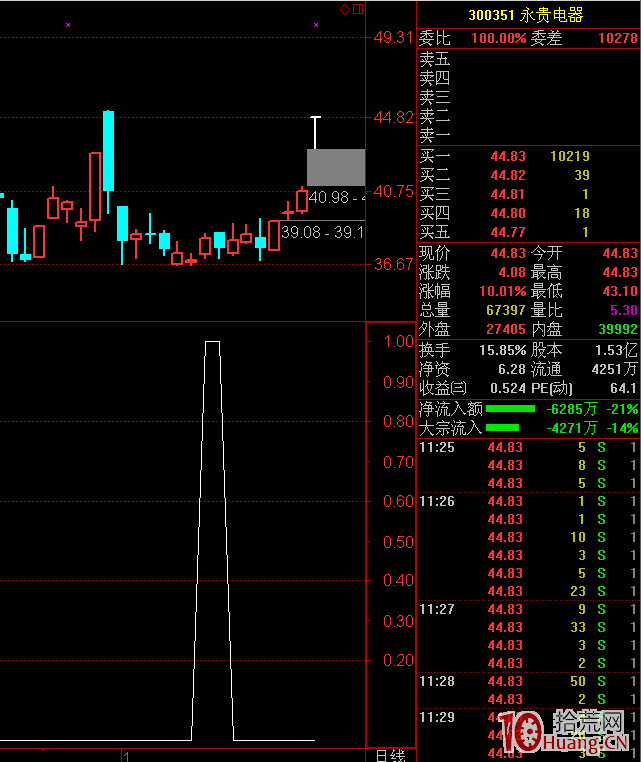Click the 11:28 tick time label
The width and height of the screenshot is (641, 762).
[437, 681]
